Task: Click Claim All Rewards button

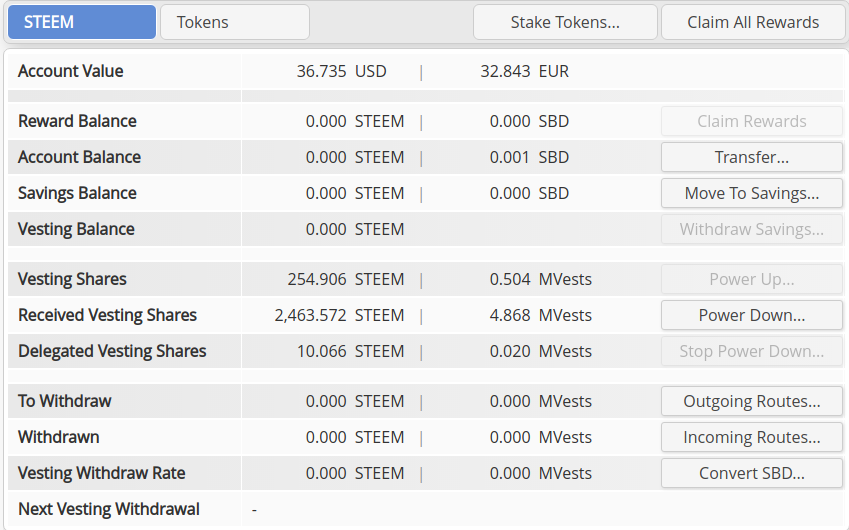Action: coord(753,22)
